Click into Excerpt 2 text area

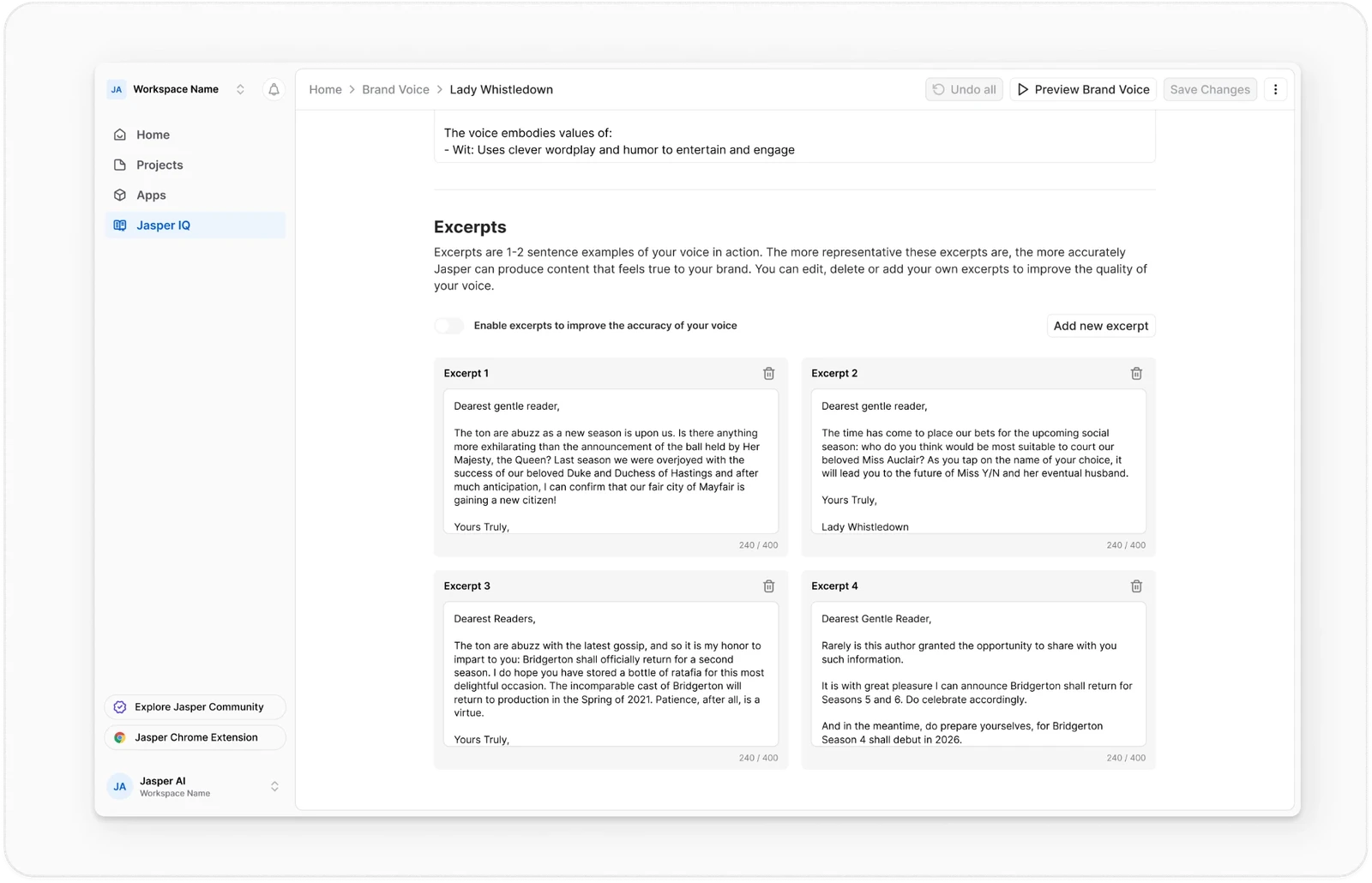point(978,461)
